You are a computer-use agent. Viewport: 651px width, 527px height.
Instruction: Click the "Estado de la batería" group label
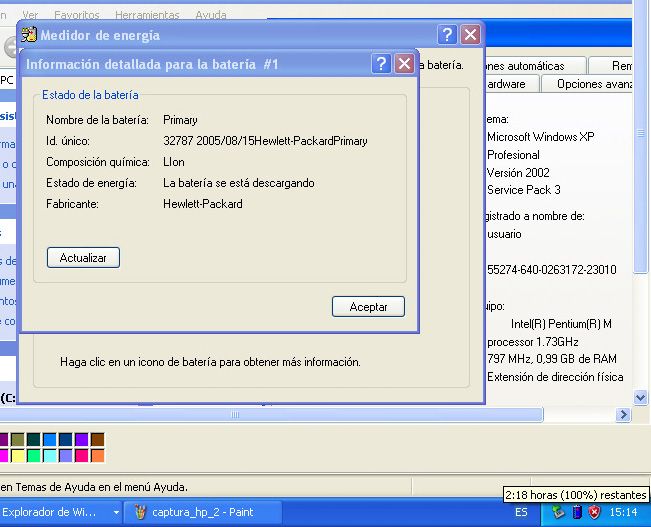(x=90, y=95)
